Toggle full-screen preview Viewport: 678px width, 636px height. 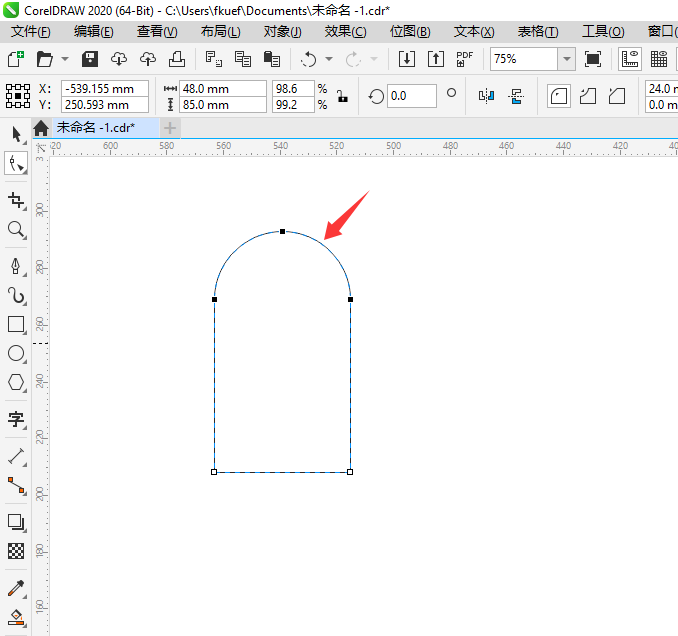click(593, 59)
